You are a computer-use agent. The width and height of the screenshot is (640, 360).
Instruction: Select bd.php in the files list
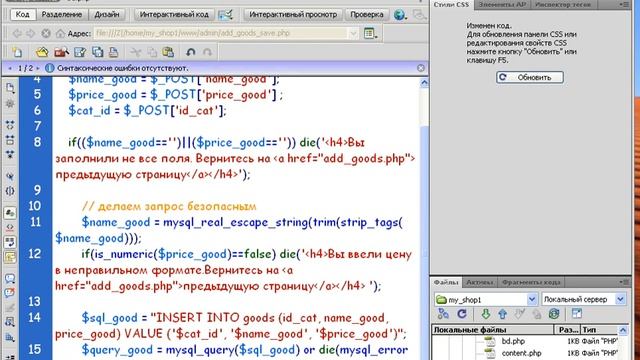(513, 341)
